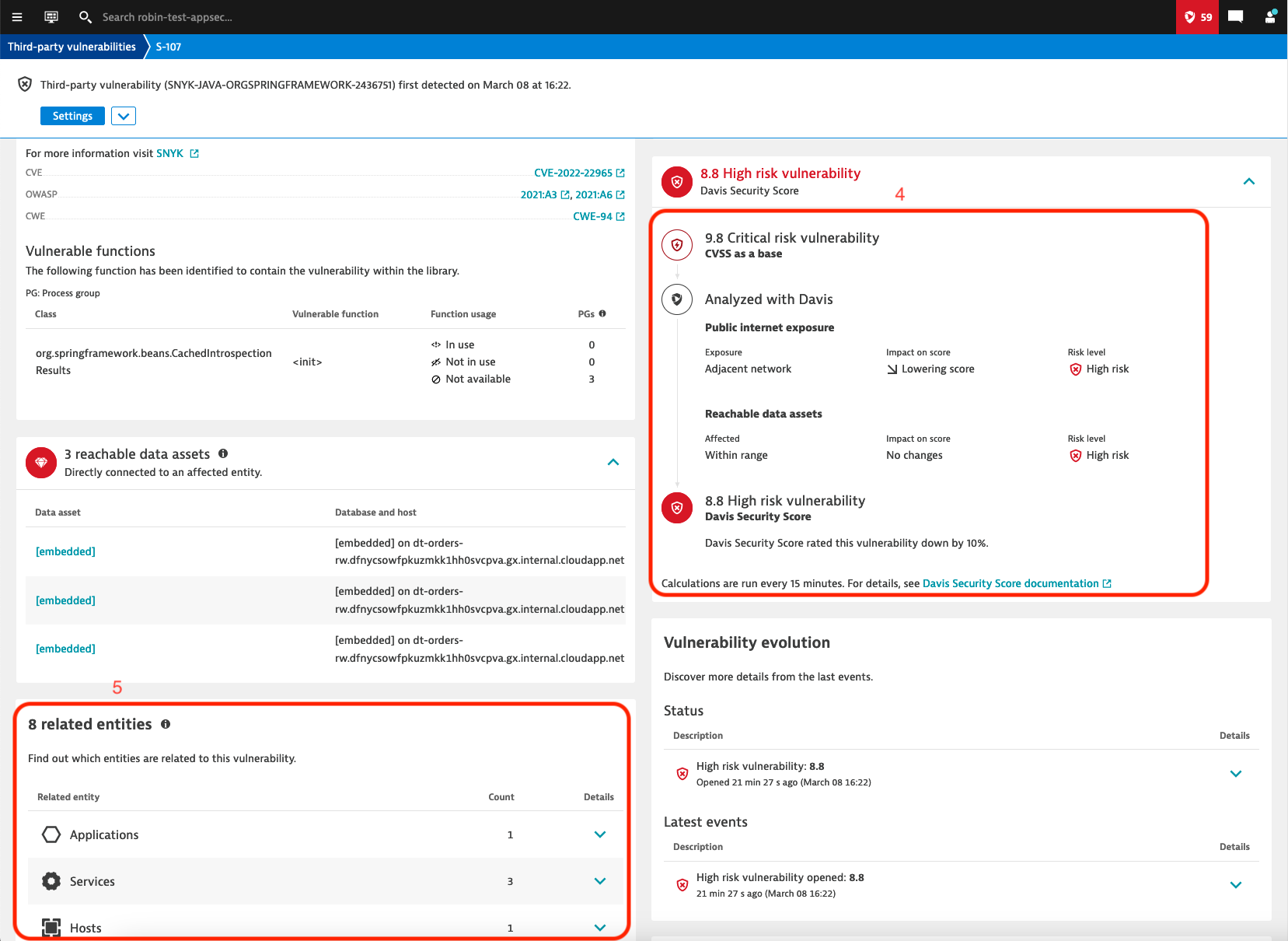Open the security problems badge showing 59

coord(1197,17)
